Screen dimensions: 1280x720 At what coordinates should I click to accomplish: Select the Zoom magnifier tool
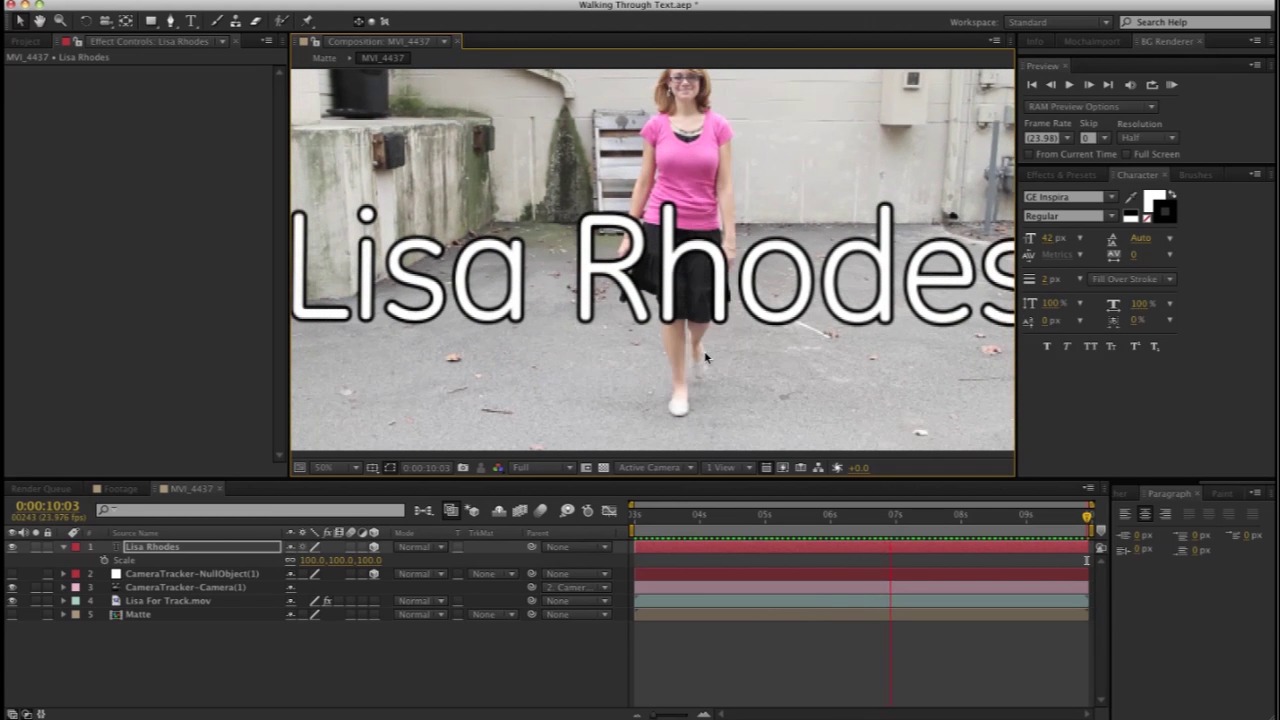60,21
